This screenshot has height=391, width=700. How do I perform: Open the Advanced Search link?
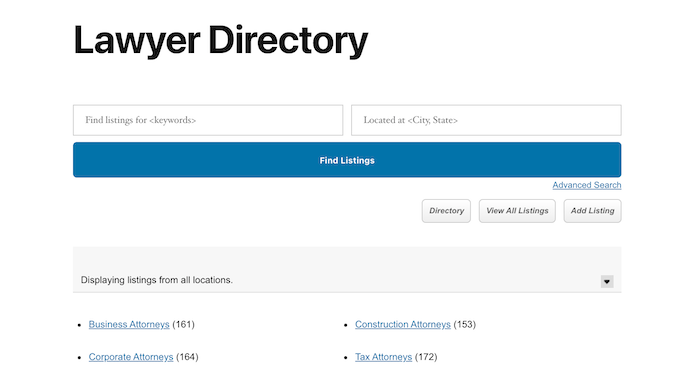coord(587,185)
